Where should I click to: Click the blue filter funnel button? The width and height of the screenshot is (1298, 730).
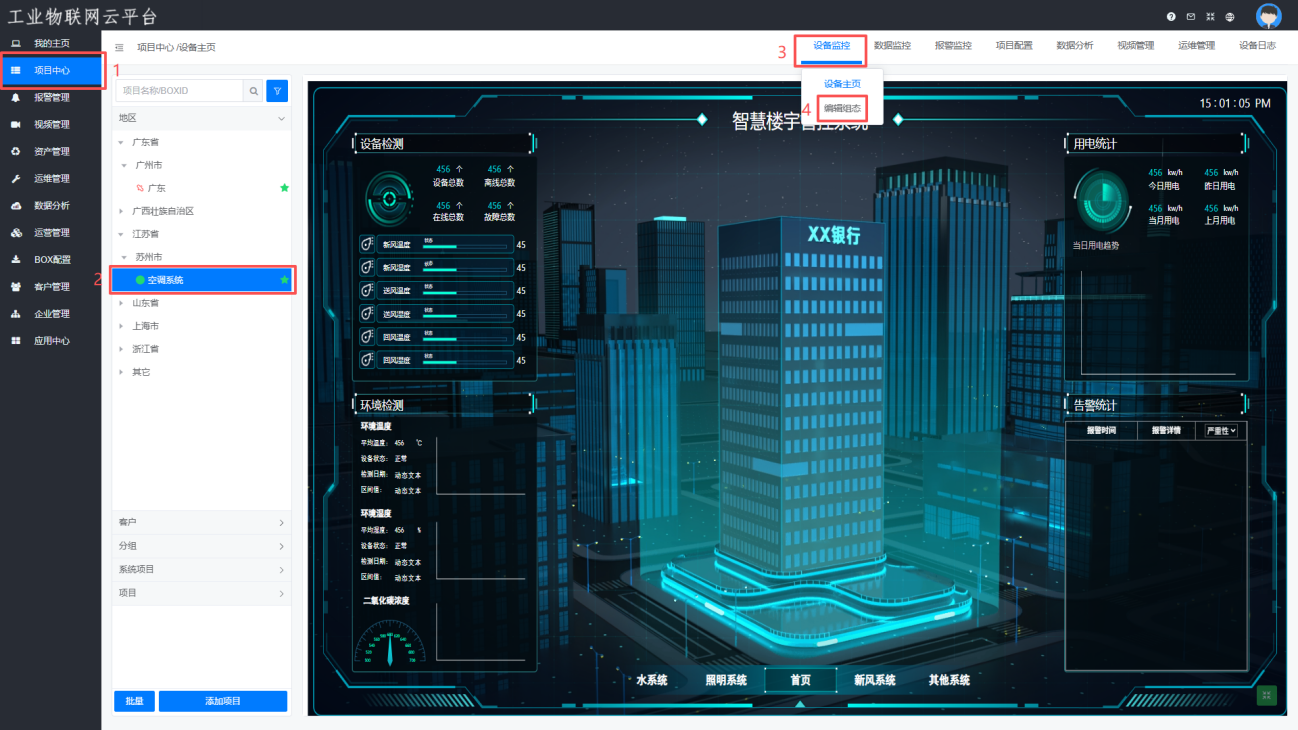278,91
